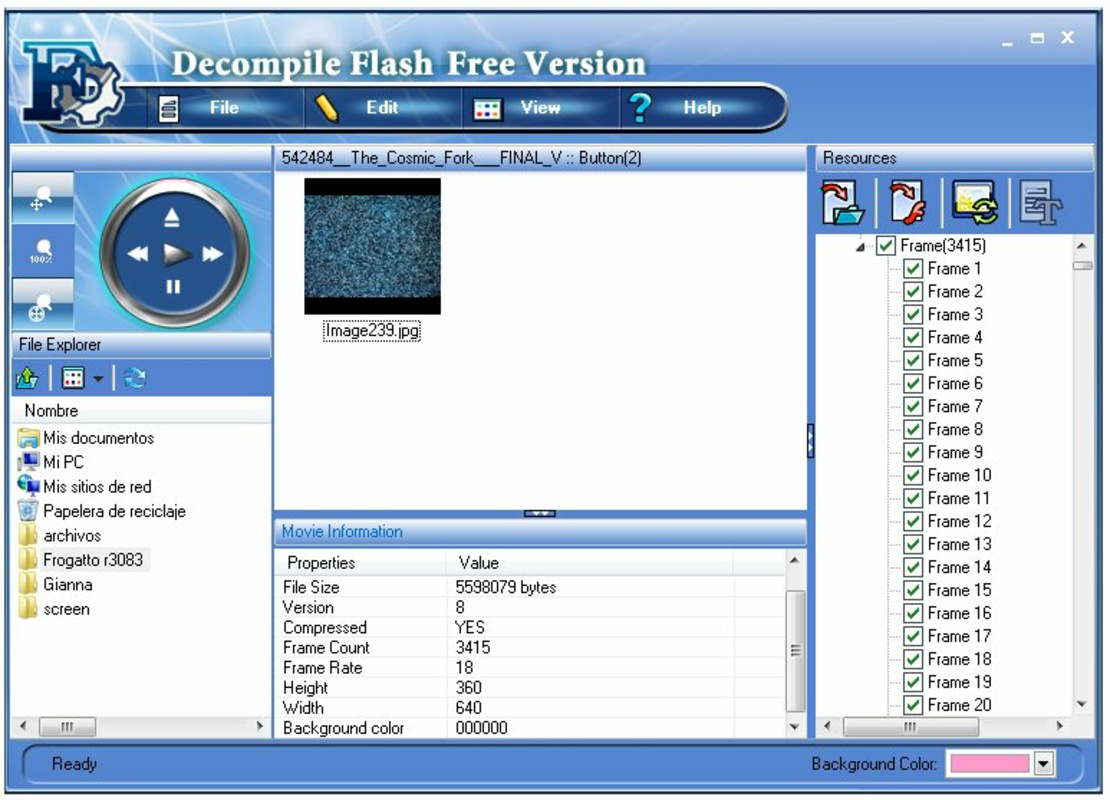The height and width of the screenshot is (800, 1110).
Task: Open the Edit menu
Action: pyautogui.click(x=382, y=108)
